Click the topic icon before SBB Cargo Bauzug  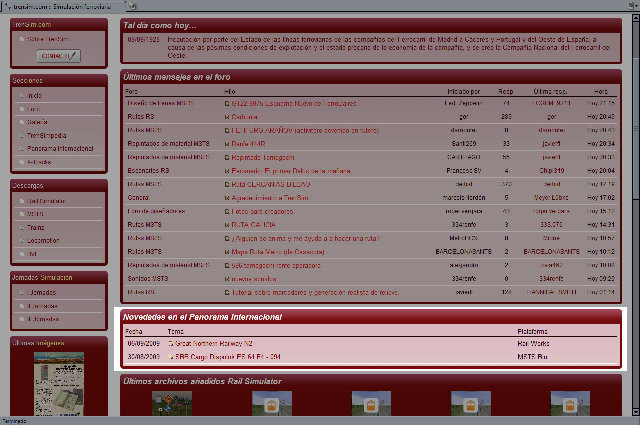pos(170,356)
